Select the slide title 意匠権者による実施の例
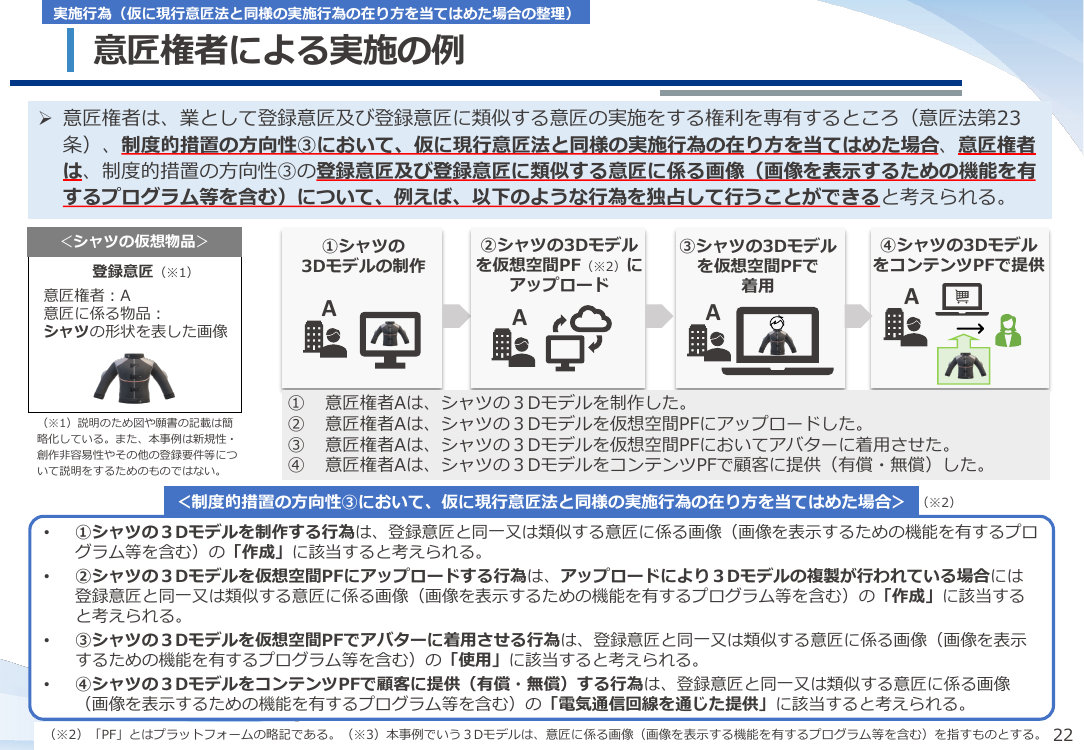The image size is (1084, 750). point(279,50)
